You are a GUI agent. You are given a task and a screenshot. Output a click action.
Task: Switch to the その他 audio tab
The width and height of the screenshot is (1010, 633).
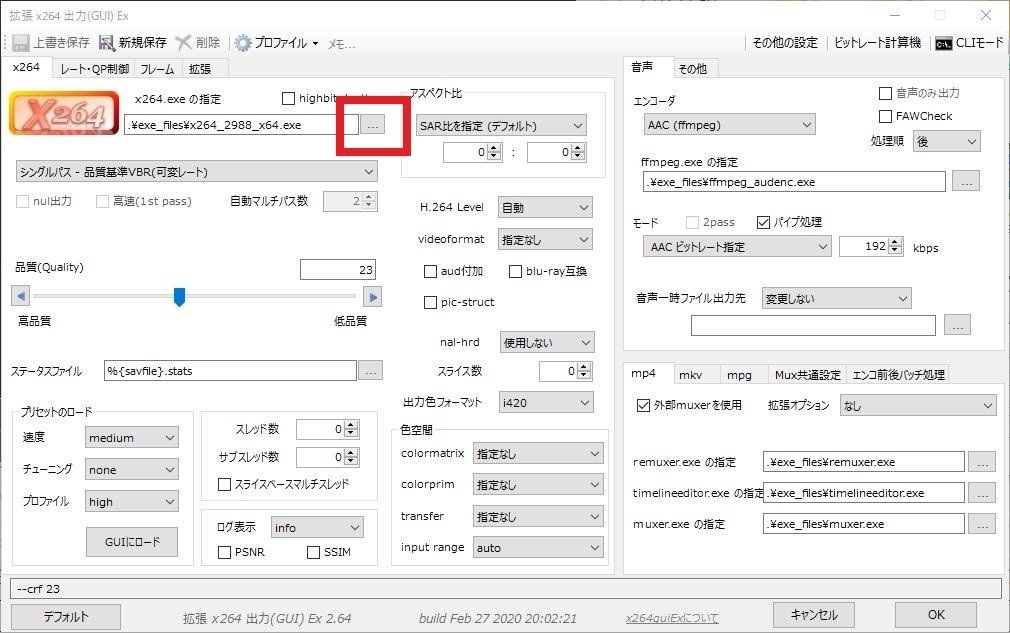pos(694,67)
